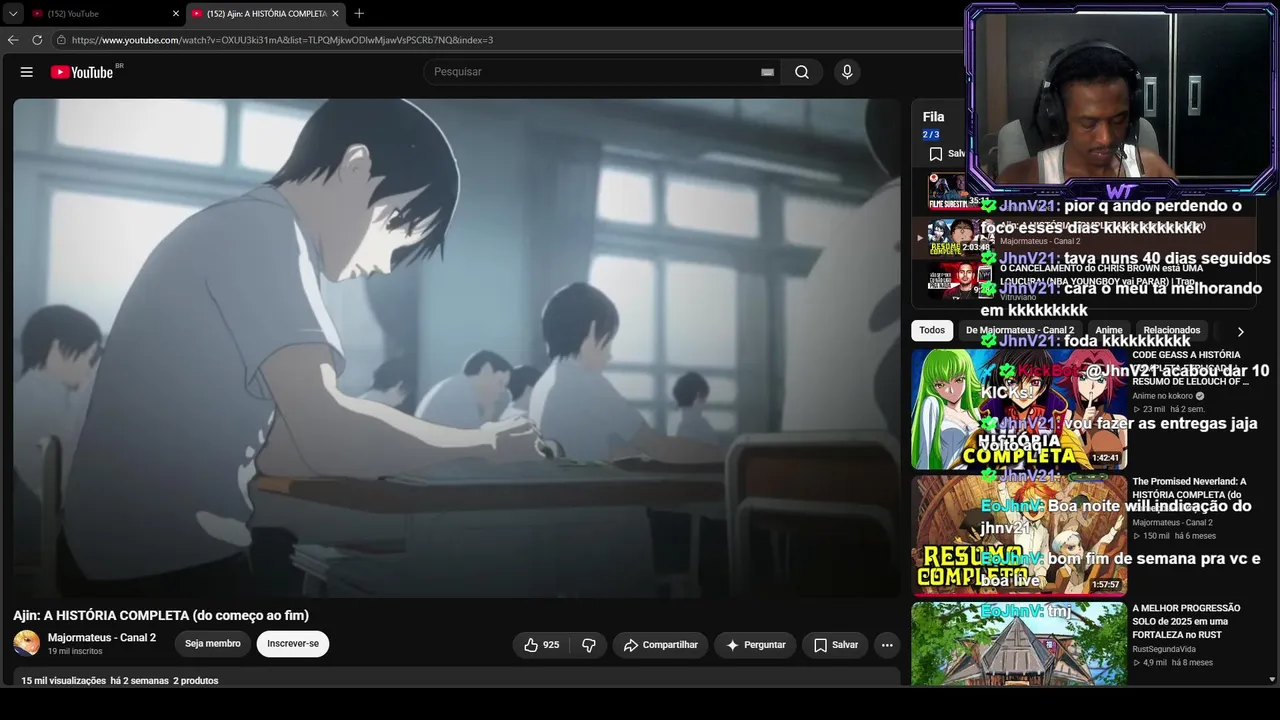The height and width of the screenshot is (720, 1280).
Task: Reload the page with the refresh icon
Action: click(37, 40)
